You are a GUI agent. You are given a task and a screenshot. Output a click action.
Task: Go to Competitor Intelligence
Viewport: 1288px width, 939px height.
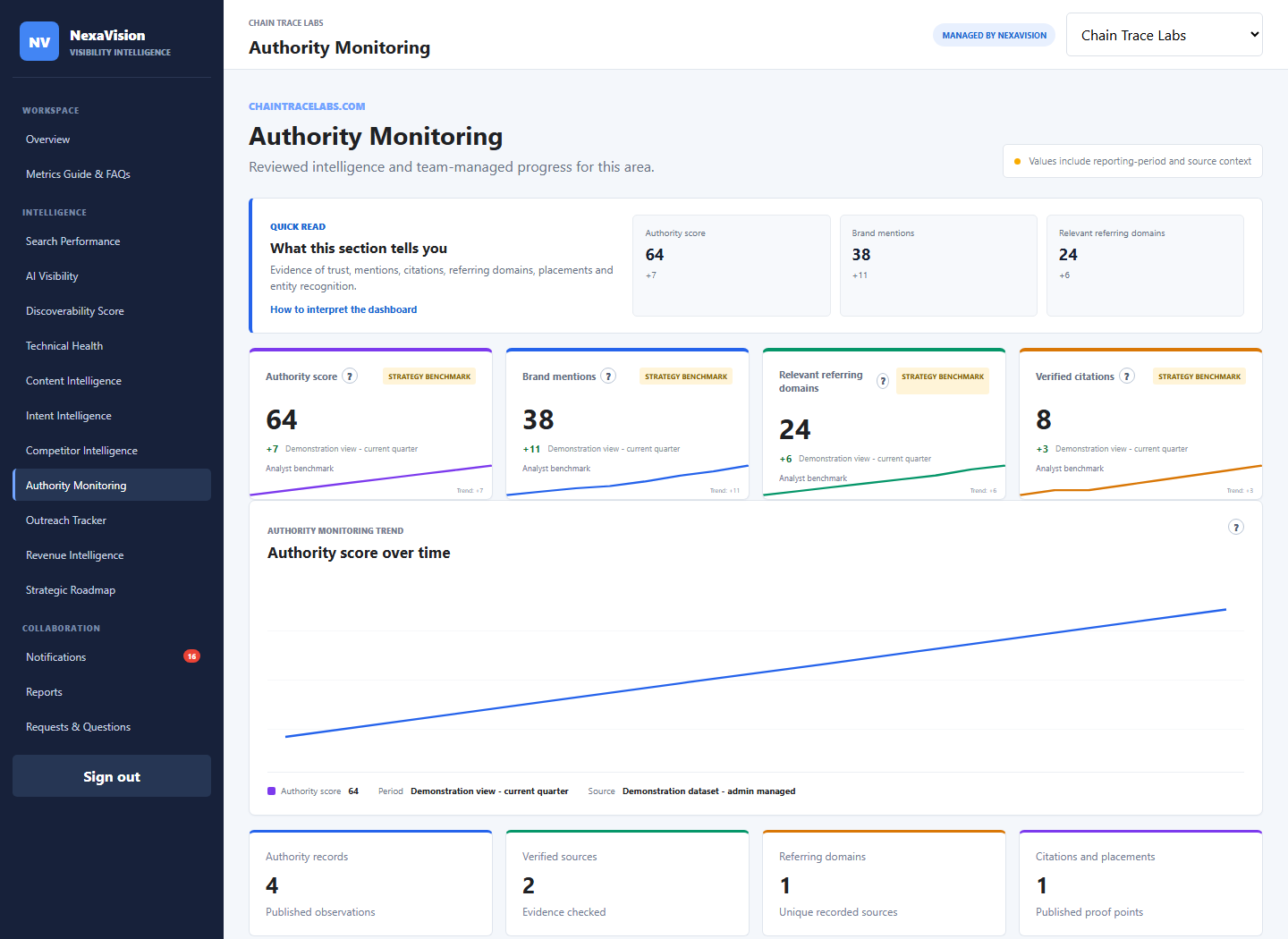click(112, 451)
